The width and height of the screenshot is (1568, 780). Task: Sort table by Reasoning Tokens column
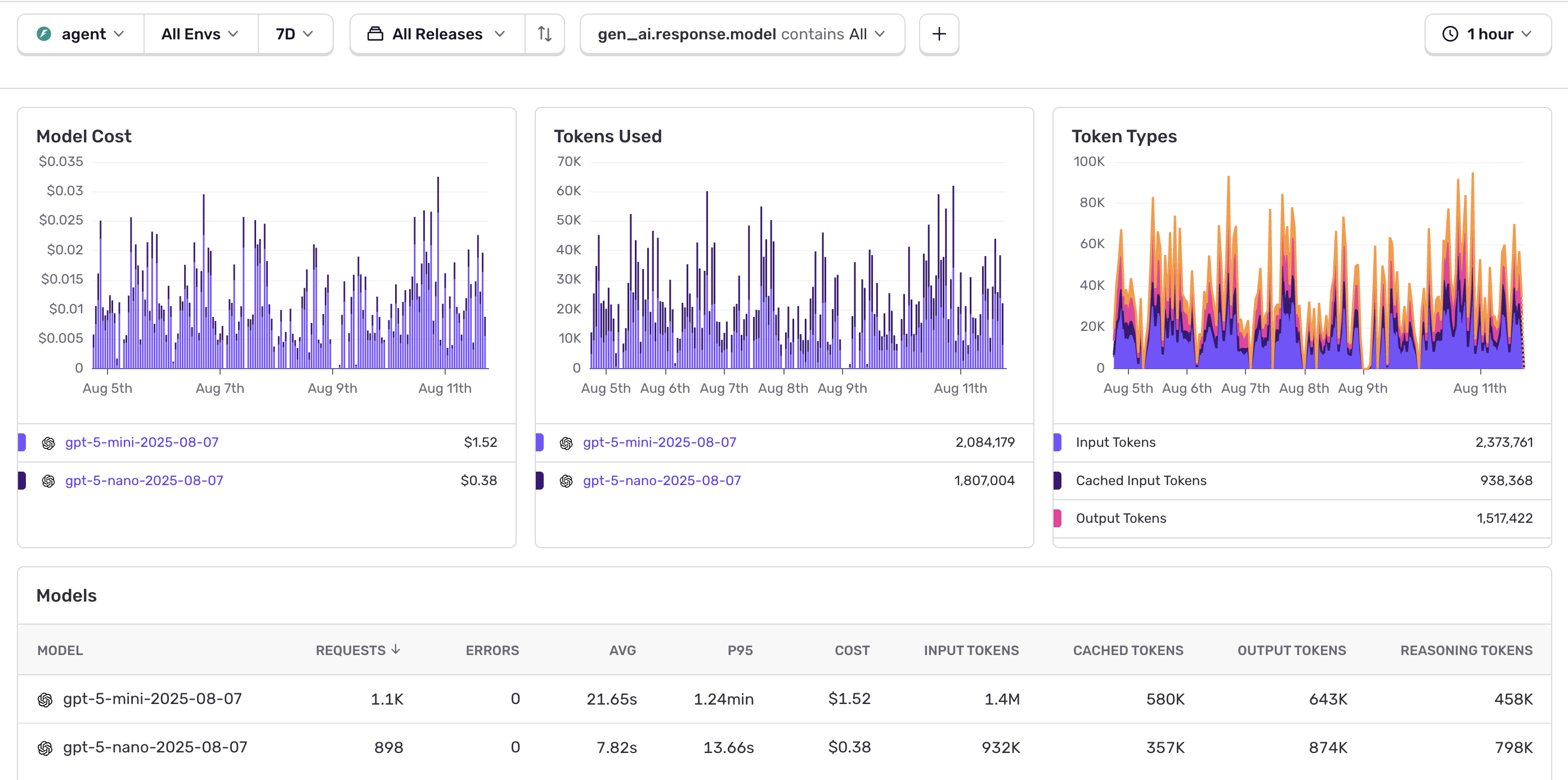click(x=1466, y=651)
